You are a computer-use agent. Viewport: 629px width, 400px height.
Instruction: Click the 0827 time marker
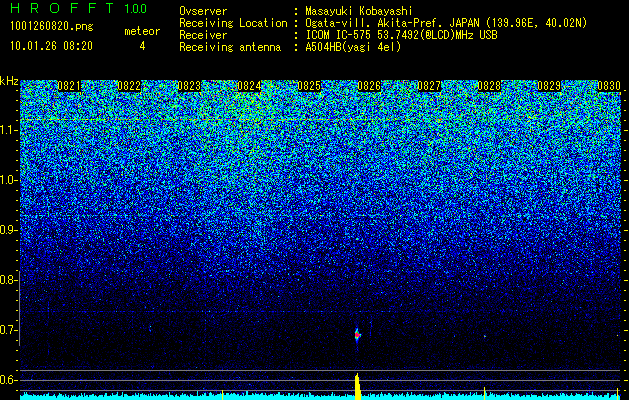pos(429,86)
